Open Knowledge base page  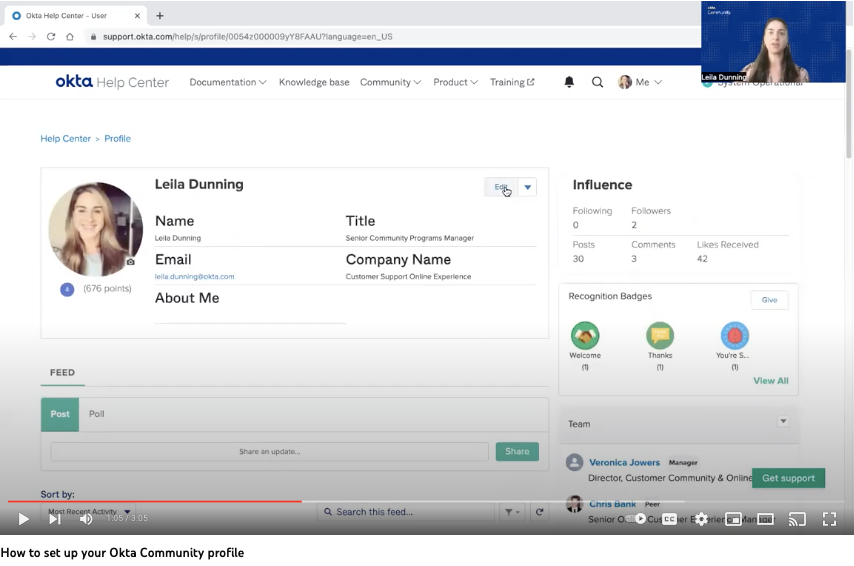coord(314,82)
